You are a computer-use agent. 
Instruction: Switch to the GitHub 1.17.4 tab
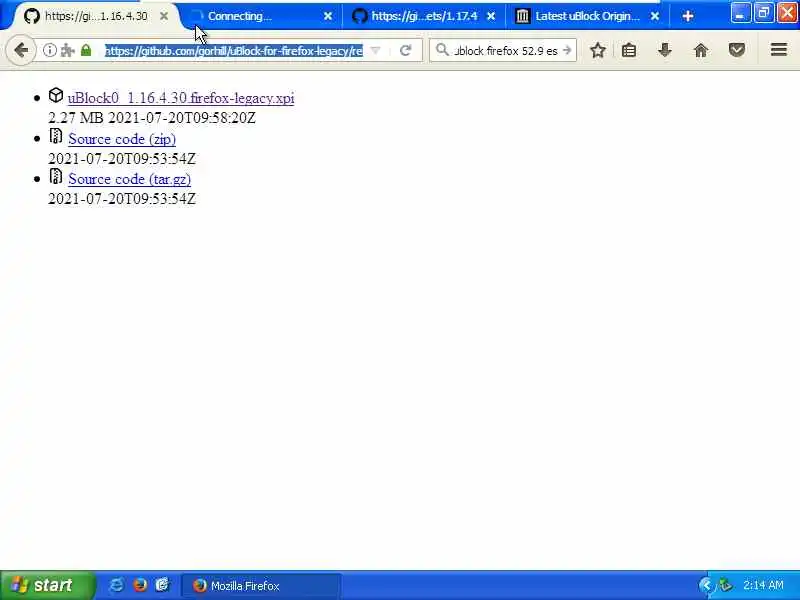[424, 16]
